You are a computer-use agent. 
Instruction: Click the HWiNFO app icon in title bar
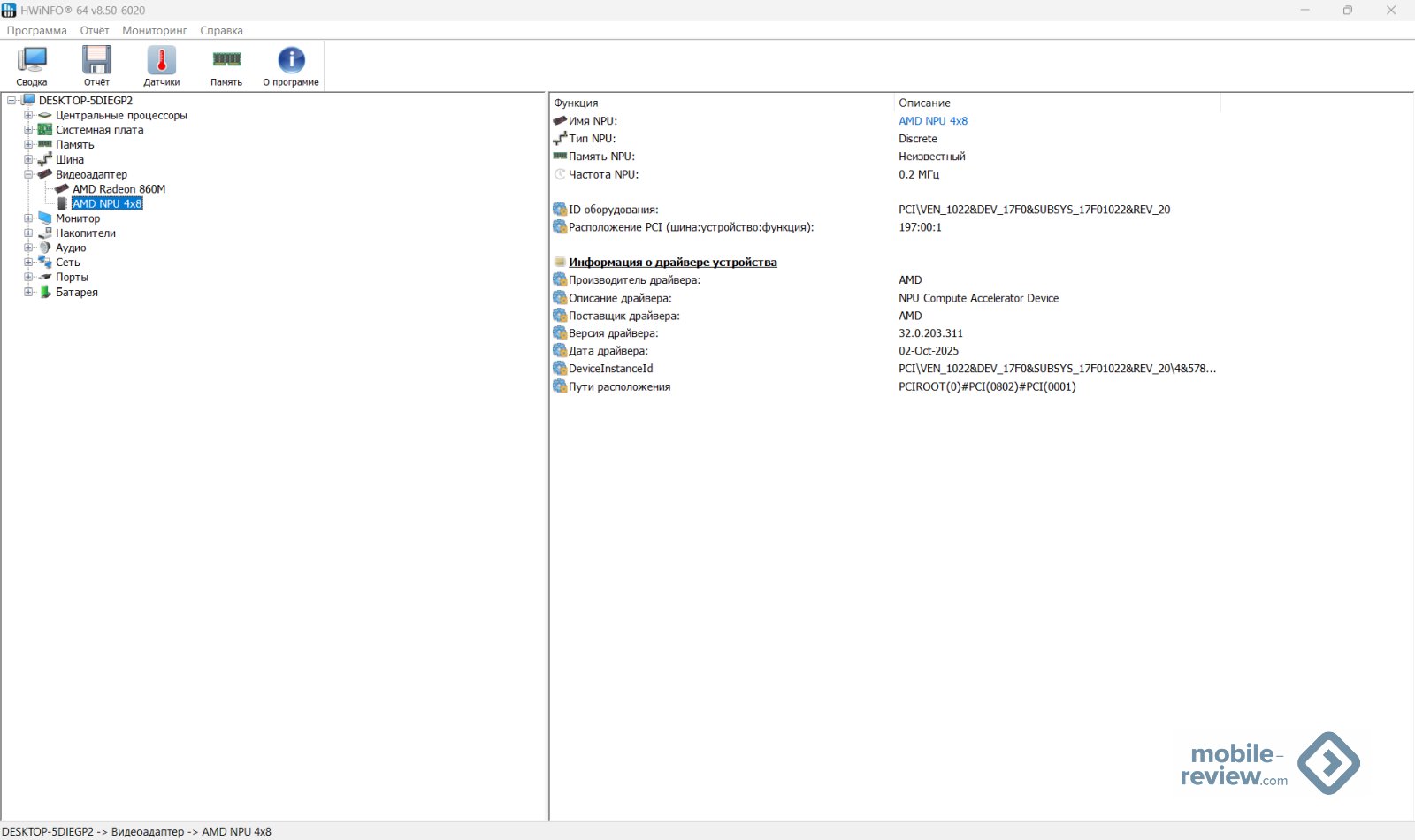tap(9, 10)
